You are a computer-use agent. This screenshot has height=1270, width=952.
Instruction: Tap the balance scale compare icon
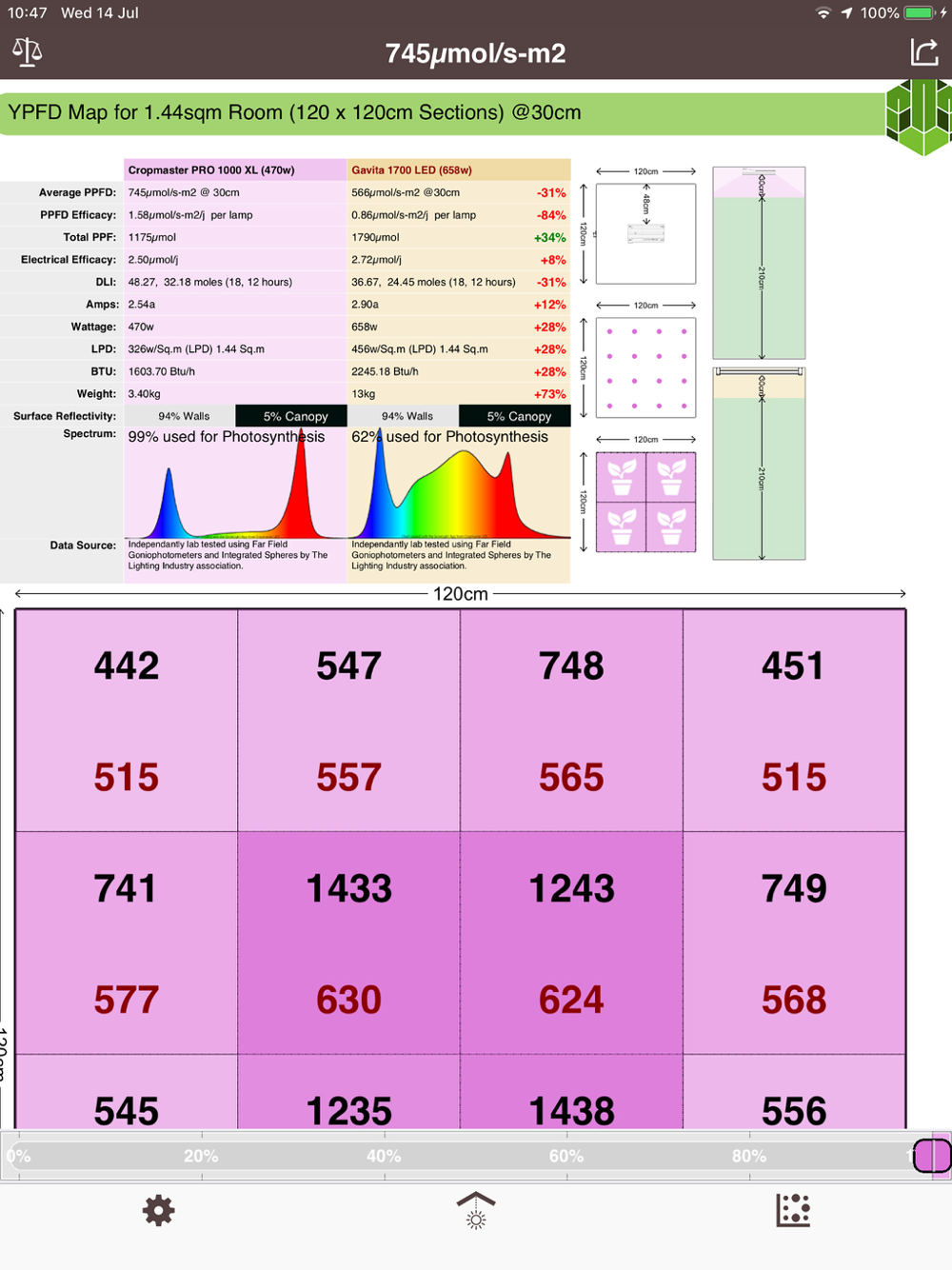pyautogui.click(x=27, y=51)
